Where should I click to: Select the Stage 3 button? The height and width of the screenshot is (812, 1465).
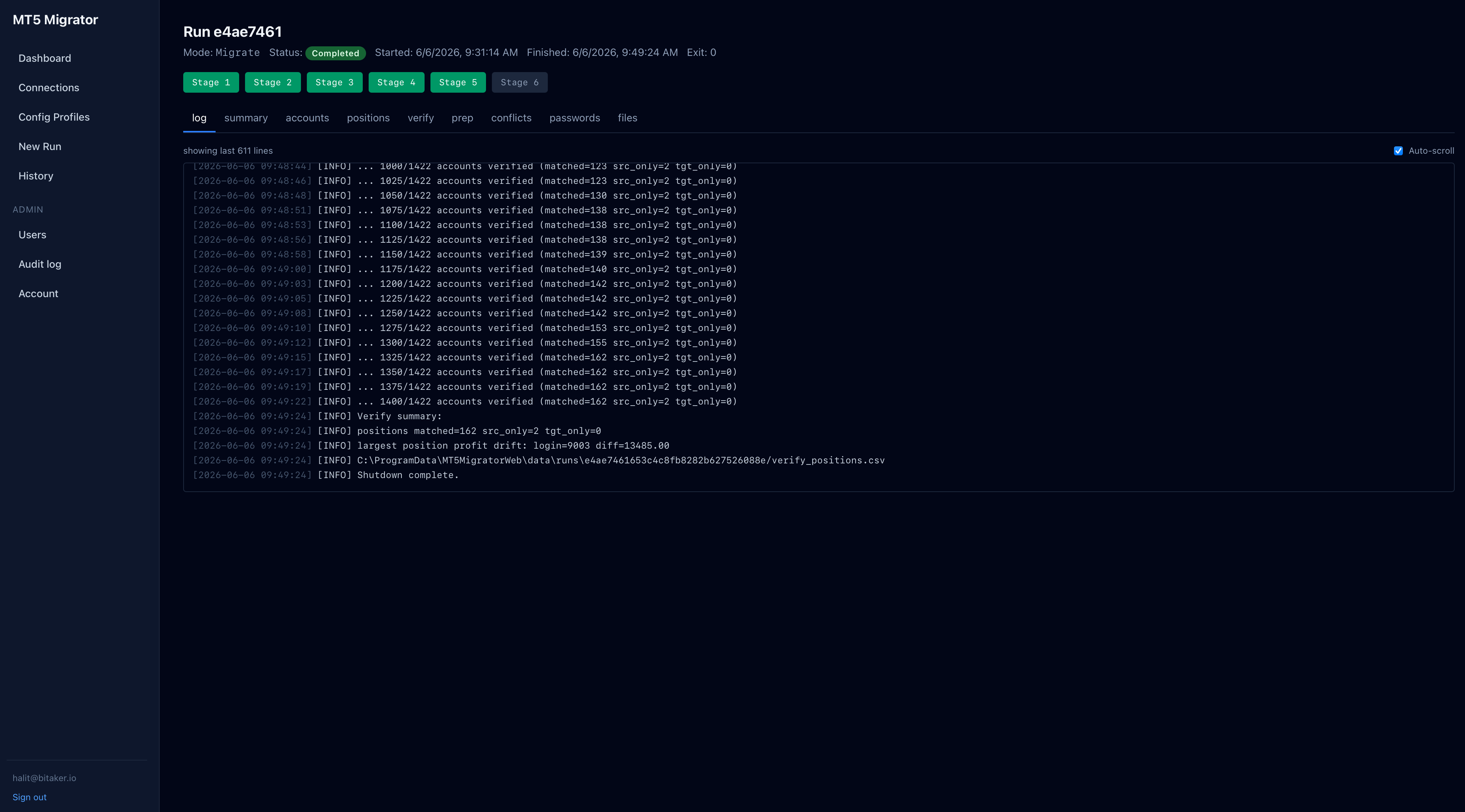coord(334,82)
